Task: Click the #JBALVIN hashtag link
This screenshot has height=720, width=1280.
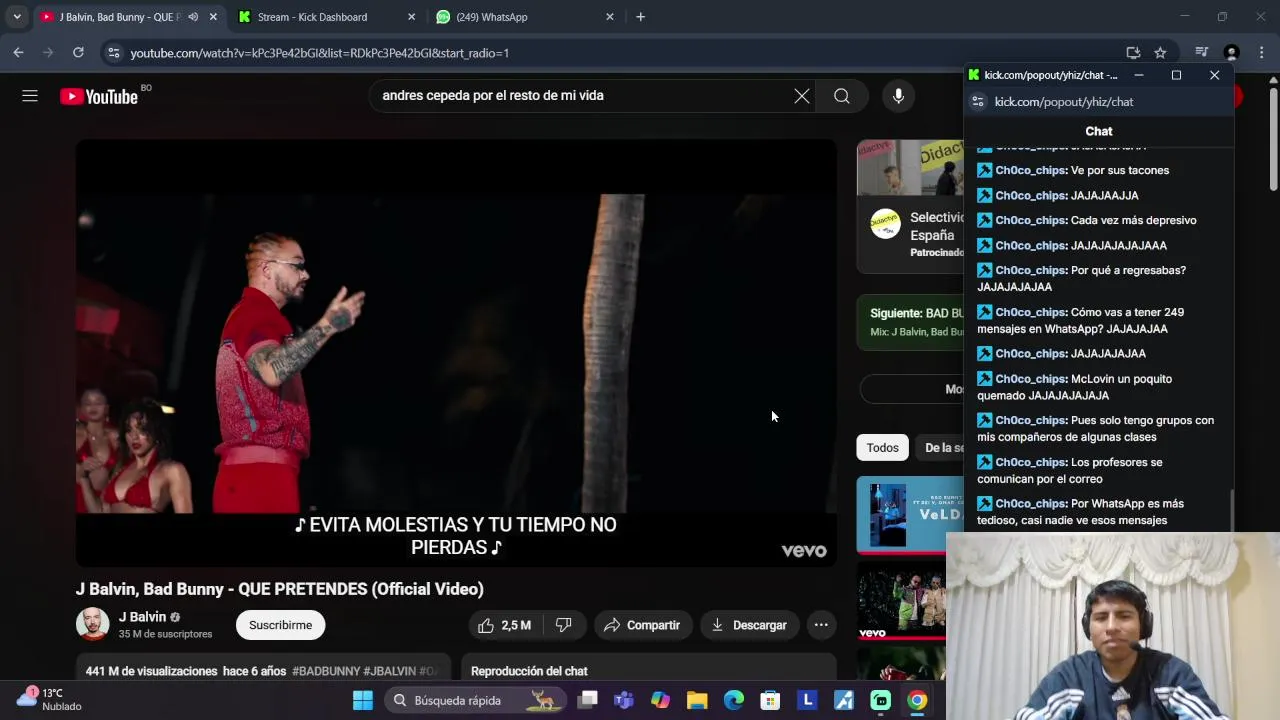Action: coord(389,671)
